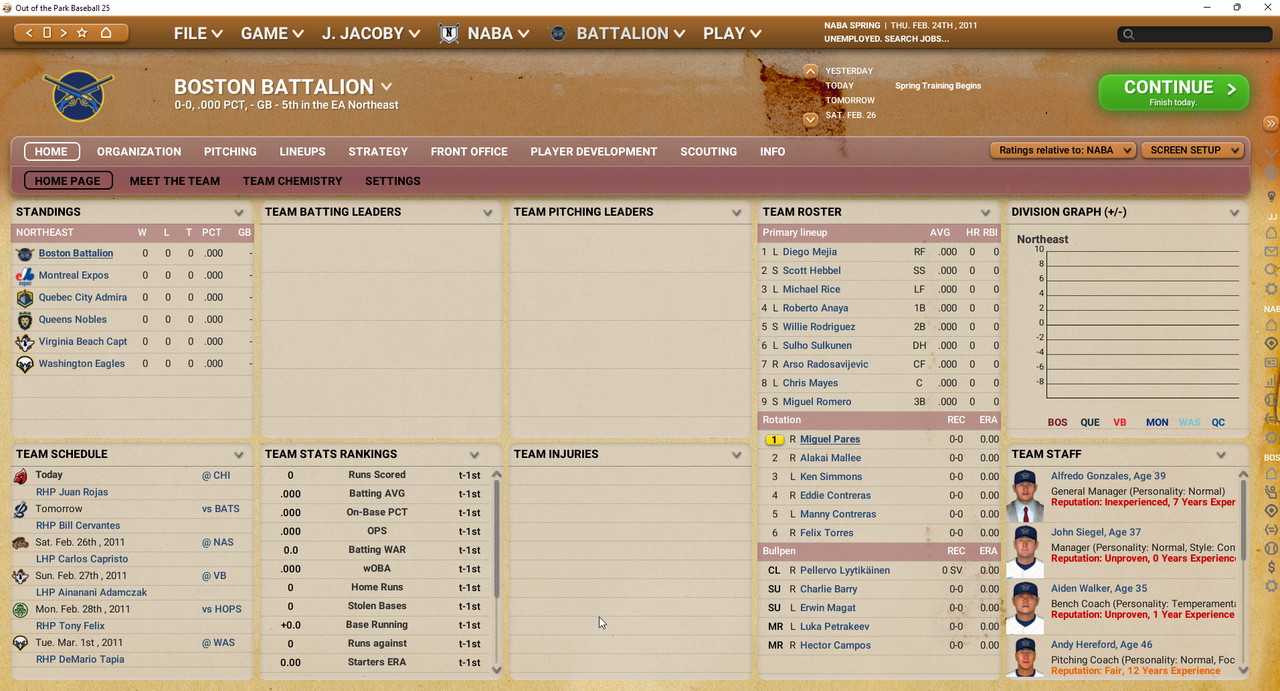Image resolution: width=1280 pixels, height=691 pixels.
Task: Open closer Pellervo Lyytikäinen link
Action: [845, 570]
